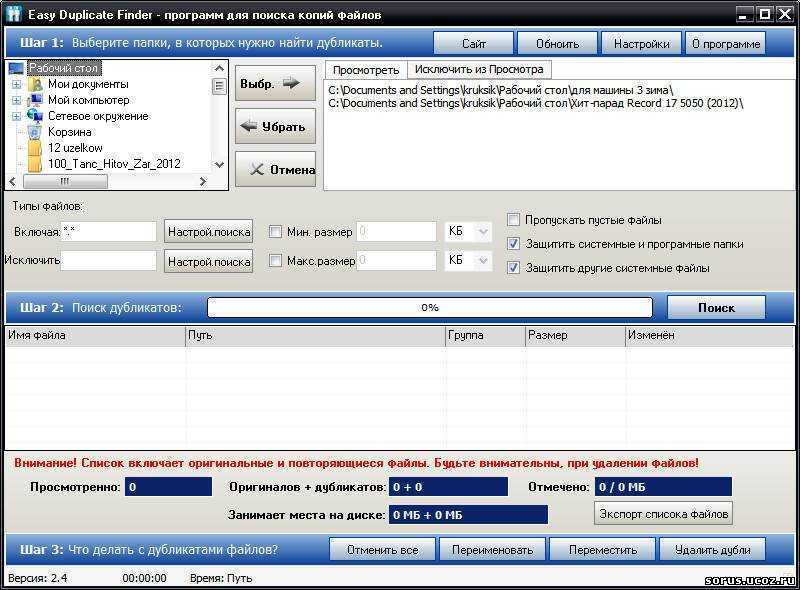The width and height of the screenshot is (800, 590).
Task: Select 12 uzelkow tree item label
Action: click(x=75, y=148)
